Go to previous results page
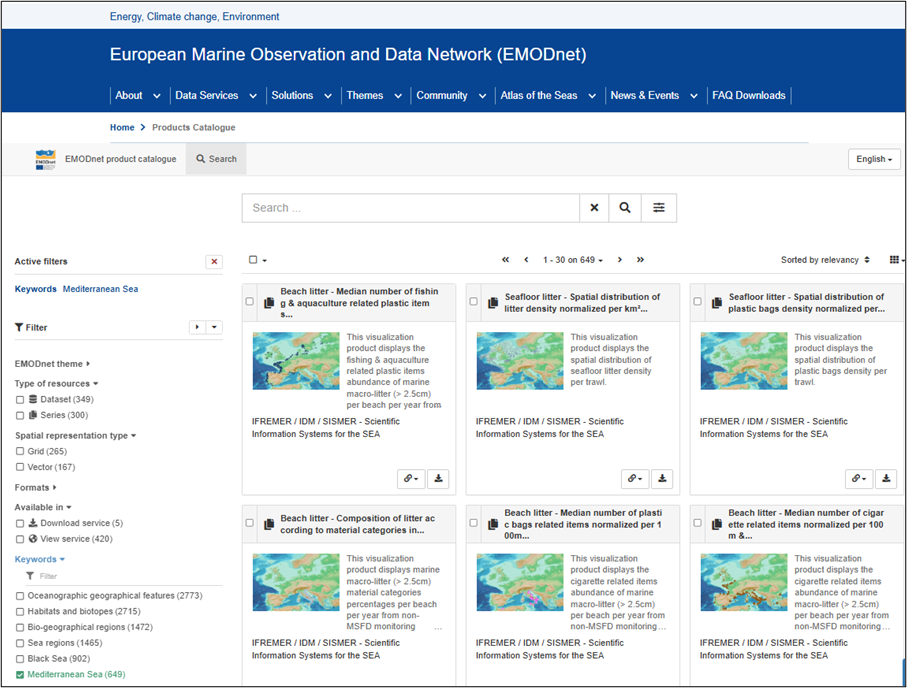This screenshot has height=688, width=907. (526, 260)
